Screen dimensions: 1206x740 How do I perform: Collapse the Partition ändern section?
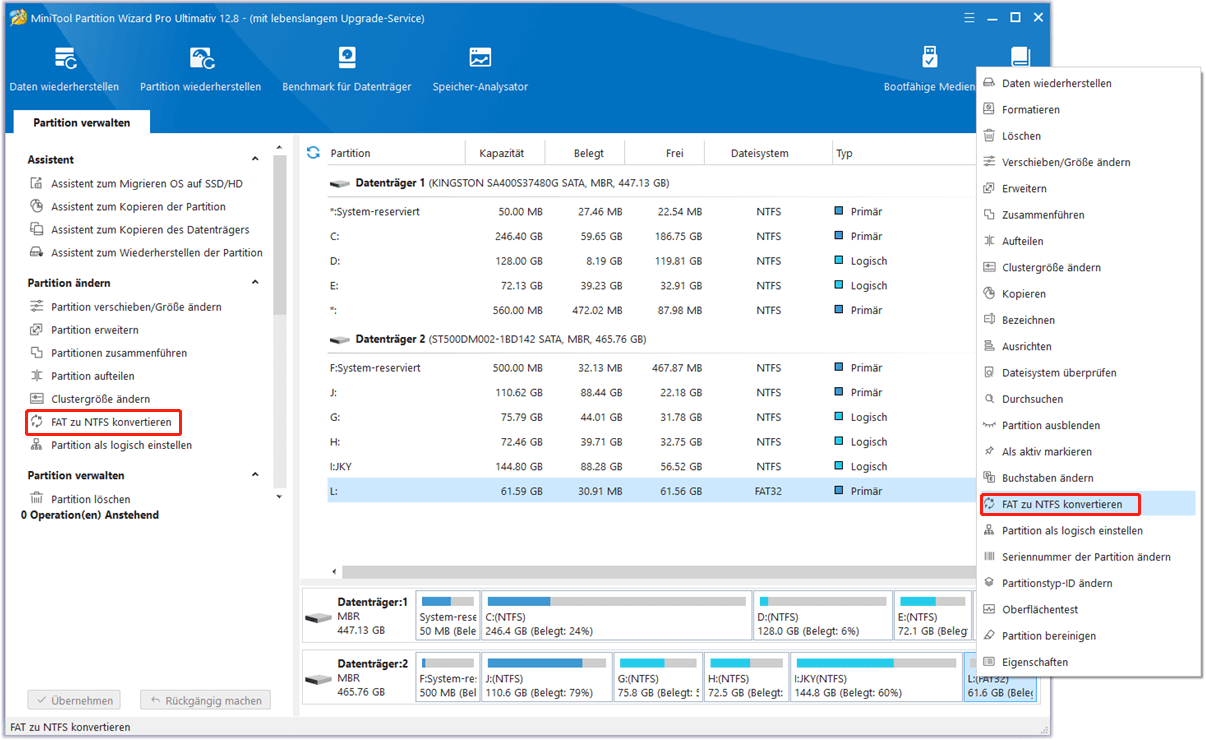tap(255, 283)
